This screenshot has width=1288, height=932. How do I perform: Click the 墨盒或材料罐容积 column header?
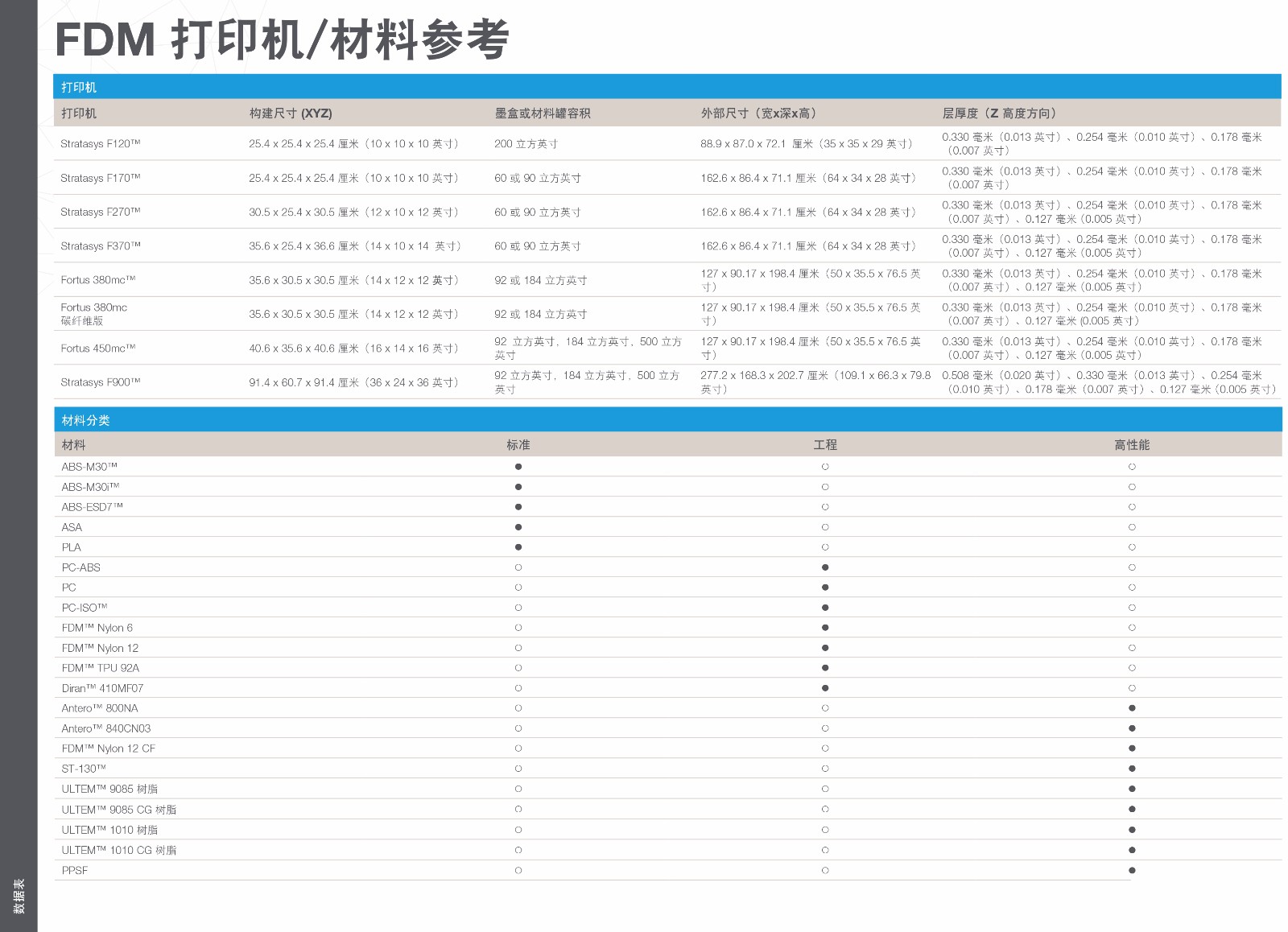543,113
